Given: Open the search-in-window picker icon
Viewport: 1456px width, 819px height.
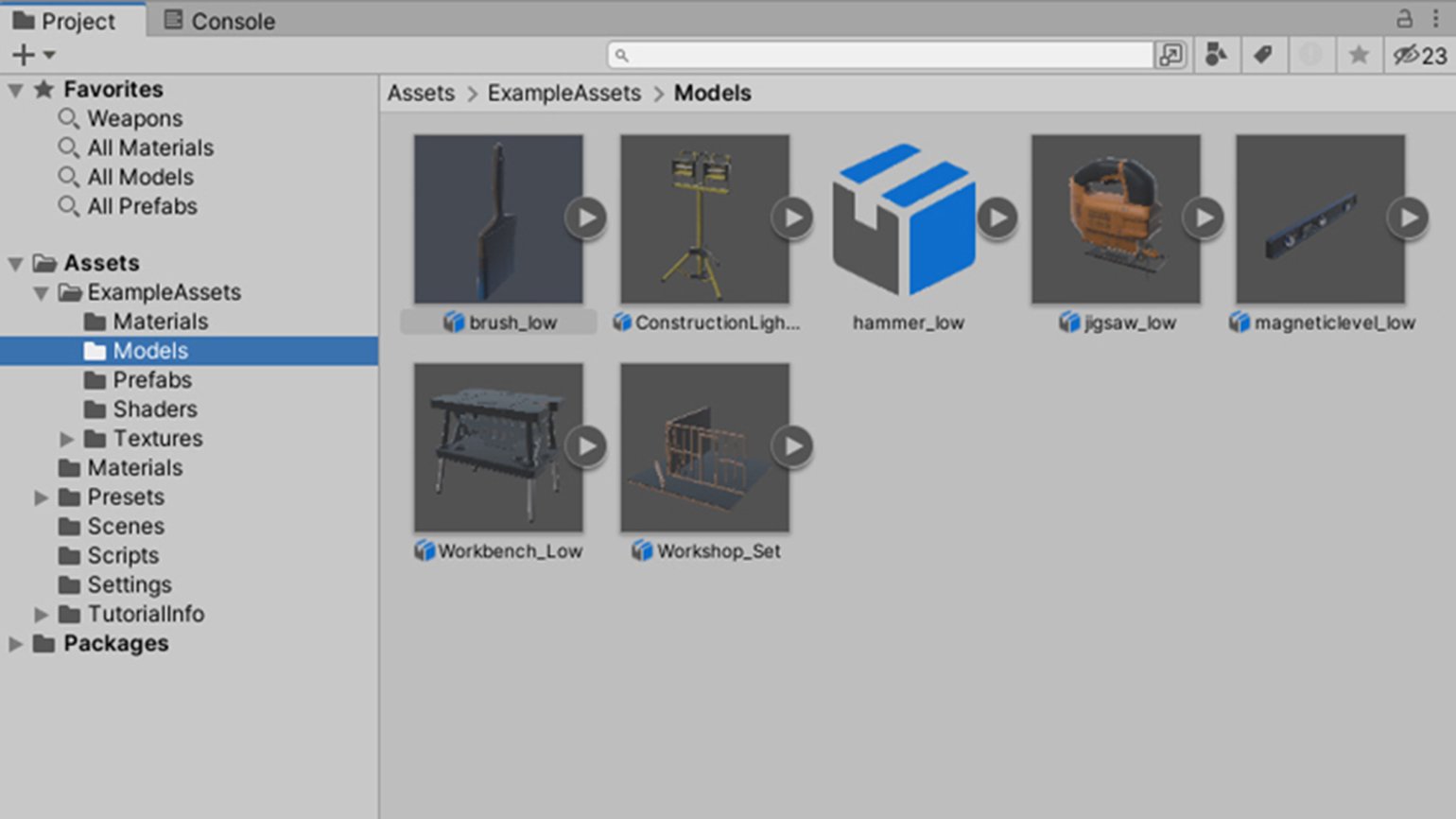Looking at the screenshot, I should click(x=1170, y=56).
